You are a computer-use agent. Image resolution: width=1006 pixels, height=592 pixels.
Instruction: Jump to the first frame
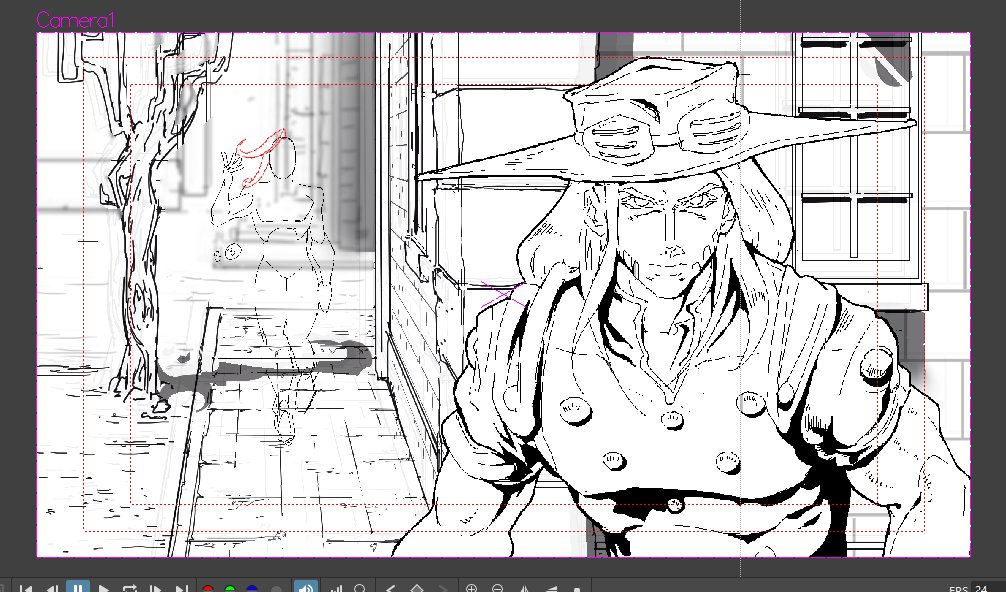pyautogui.click(x=26, y=588)
